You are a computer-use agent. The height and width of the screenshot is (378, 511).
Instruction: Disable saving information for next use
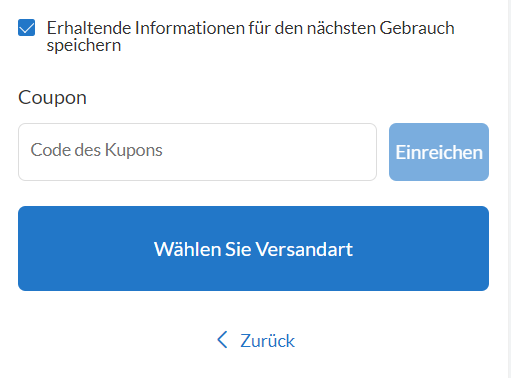pyautogui.click(x=27, y=27)
